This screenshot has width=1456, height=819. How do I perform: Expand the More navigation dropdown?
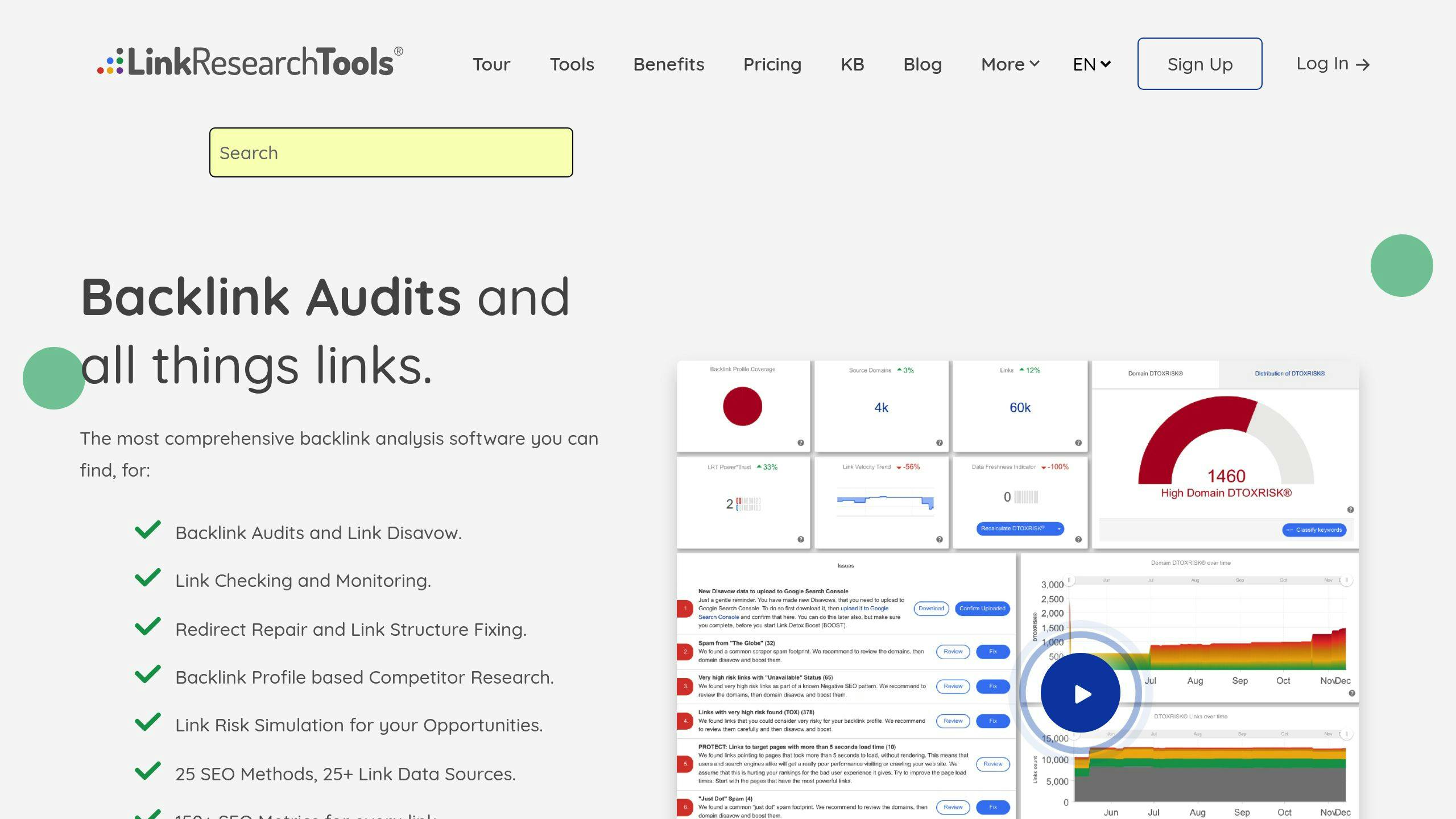point(1007,63)
